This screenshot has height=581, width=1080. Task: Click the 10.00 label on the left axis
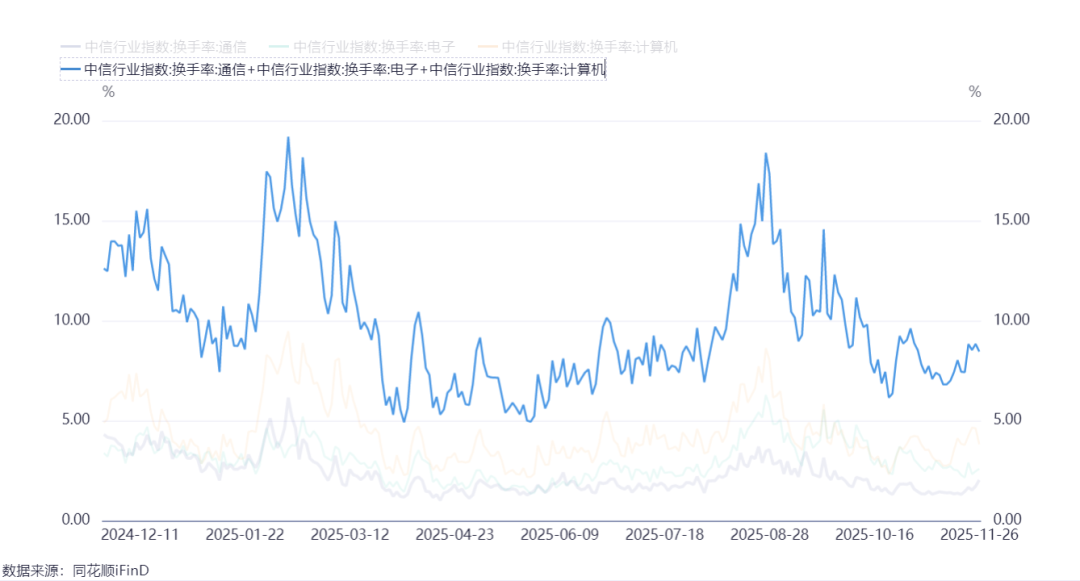(72, 320)
